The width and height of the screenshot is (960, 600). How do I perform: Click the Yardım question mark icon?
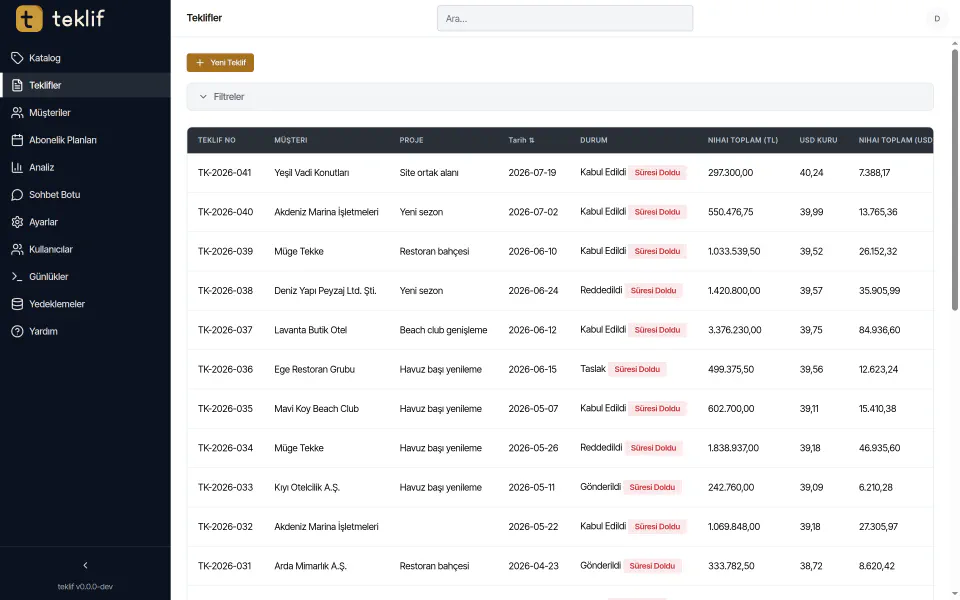coord(17,331)
